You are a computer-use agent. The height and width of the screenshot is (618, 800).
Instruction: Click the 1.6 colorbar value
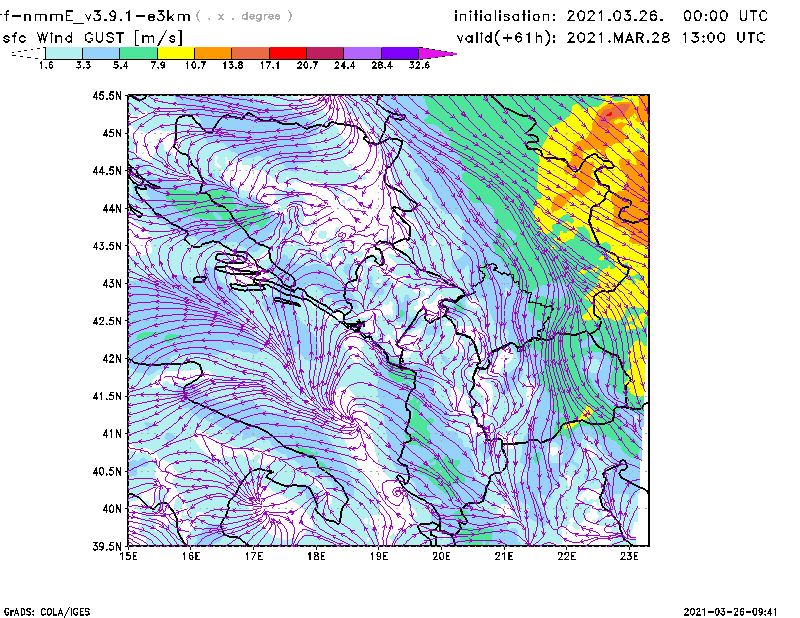point(46,65)
